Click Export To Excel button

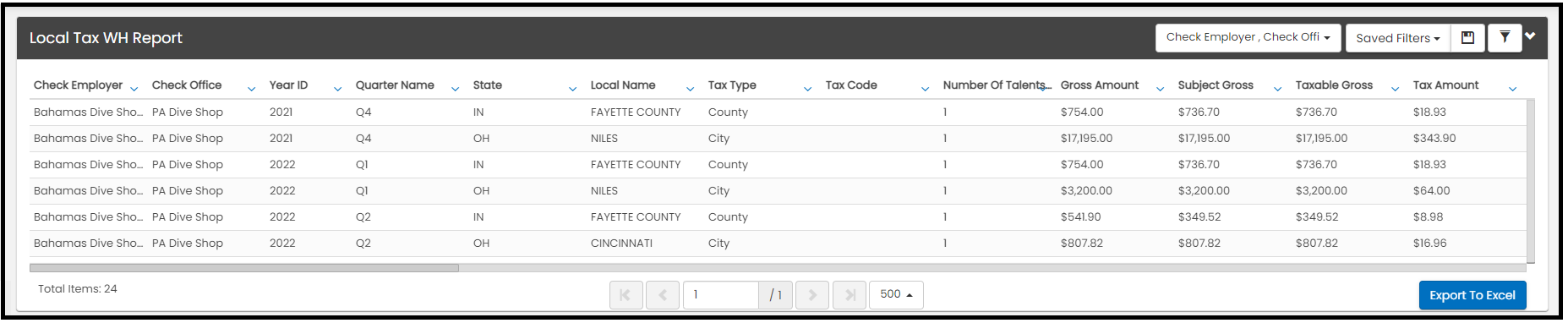1472,295
